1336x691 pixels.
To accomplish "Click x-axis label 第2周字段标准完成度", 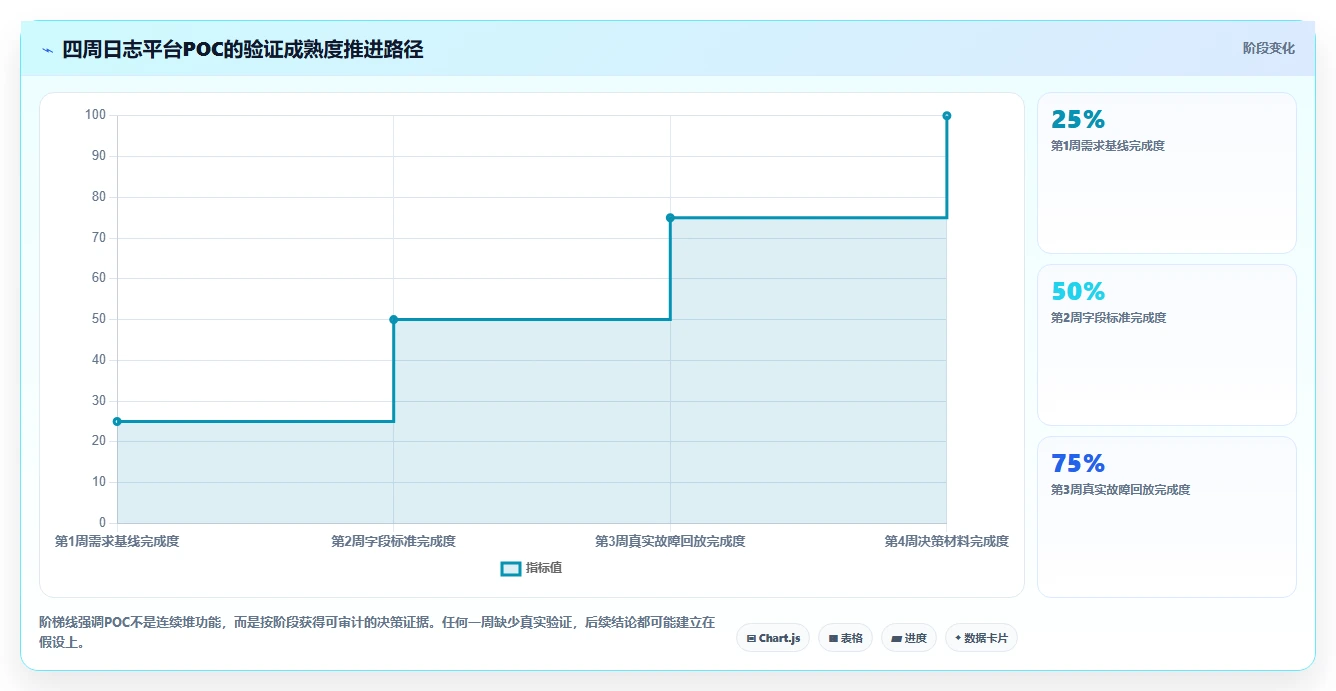I will pyautogui.click(x=393, y=541).
